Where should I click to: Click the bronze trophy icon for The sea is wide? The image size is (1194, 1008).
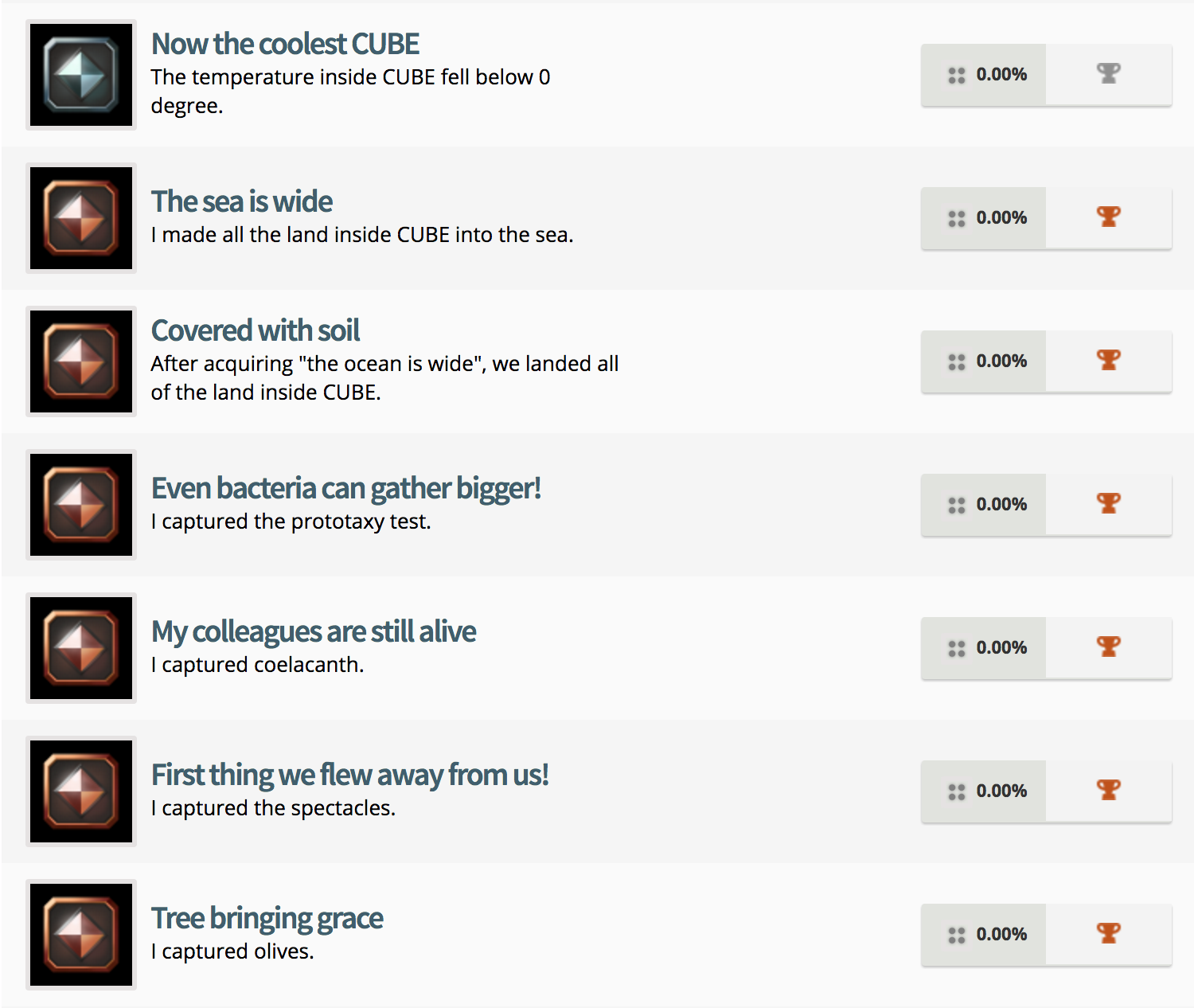point(1108,217)
